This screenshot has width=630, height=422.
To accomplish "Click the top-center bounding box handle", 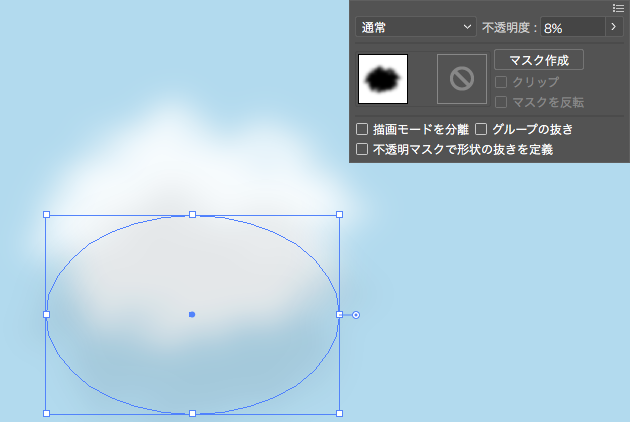I will [x=192, y=215].
